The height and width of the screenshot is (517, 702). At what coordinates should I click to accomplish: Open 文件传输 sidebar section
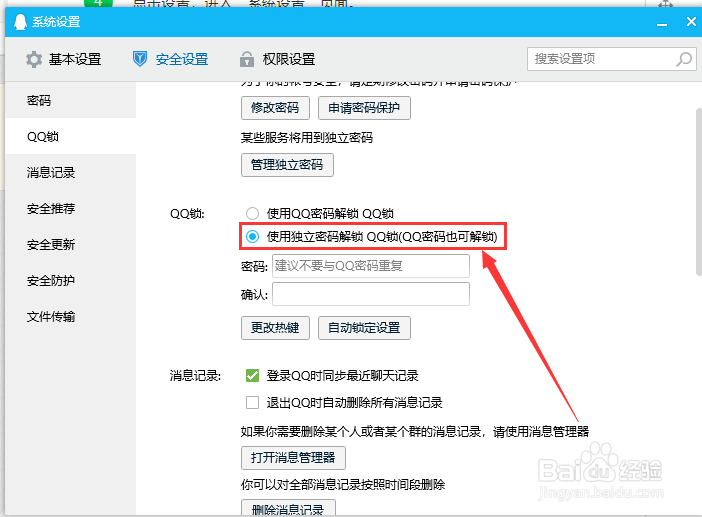pyautogui.click(x=71, y=316)
